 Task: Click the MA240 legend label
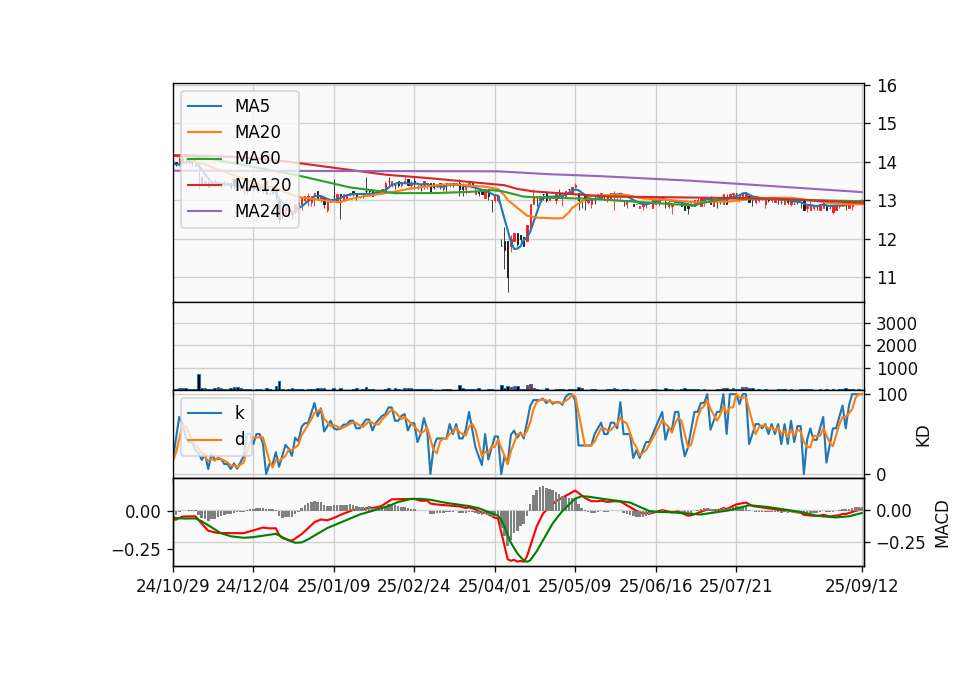pos(263,211)
